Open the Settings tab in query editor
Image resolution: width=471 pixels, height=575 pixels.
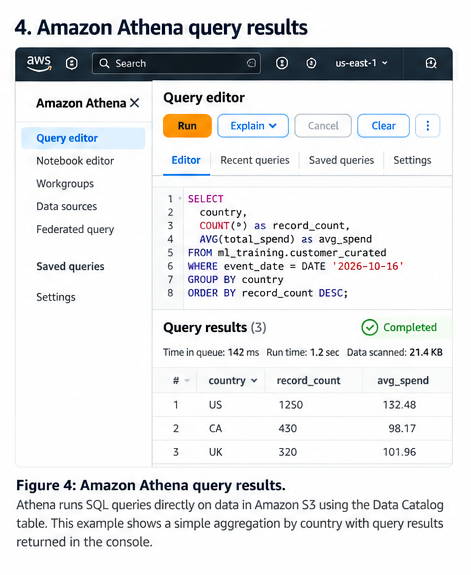click(x=412, y=160)
